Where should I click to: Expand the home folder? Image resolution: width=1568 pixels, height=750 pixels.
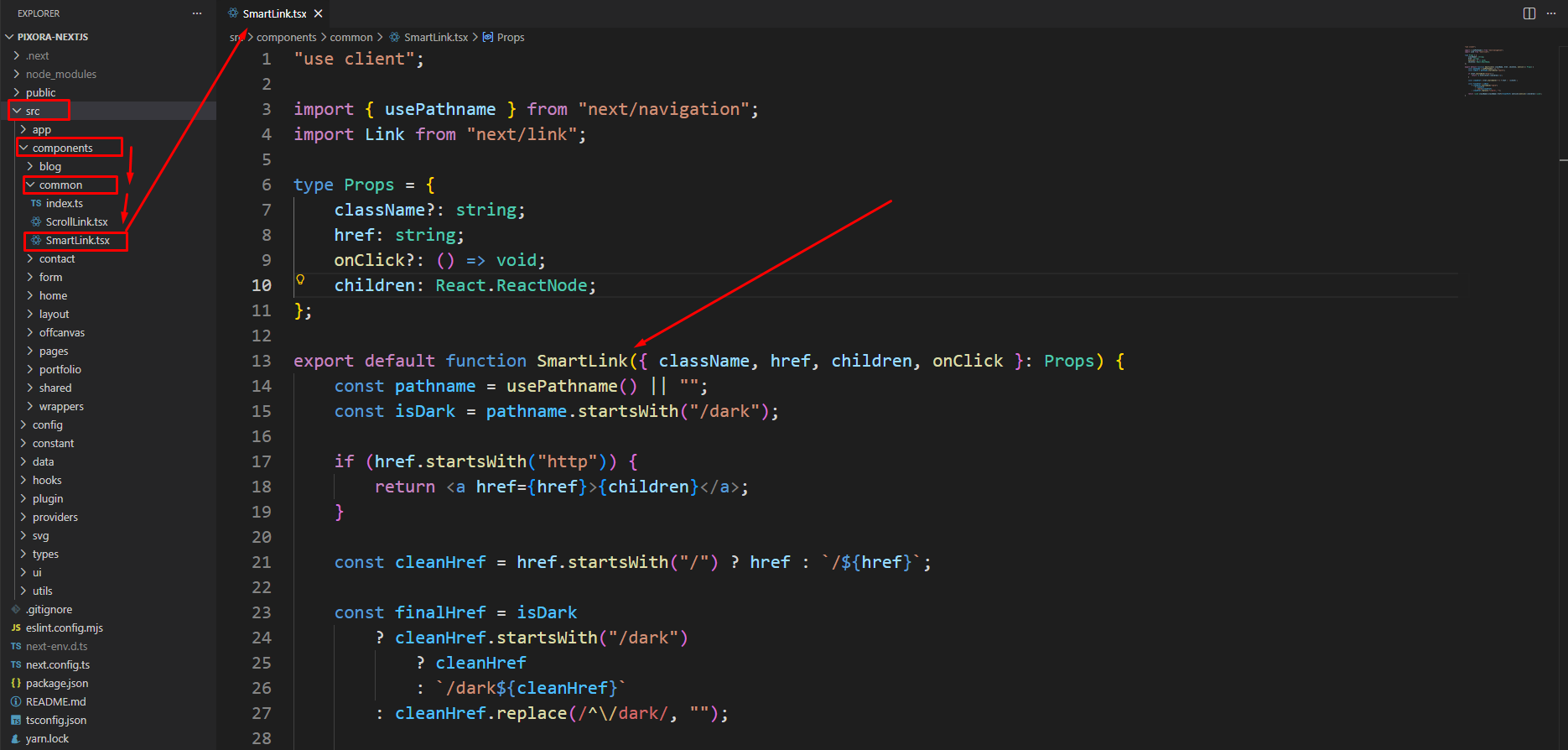[x=30, y=295]
